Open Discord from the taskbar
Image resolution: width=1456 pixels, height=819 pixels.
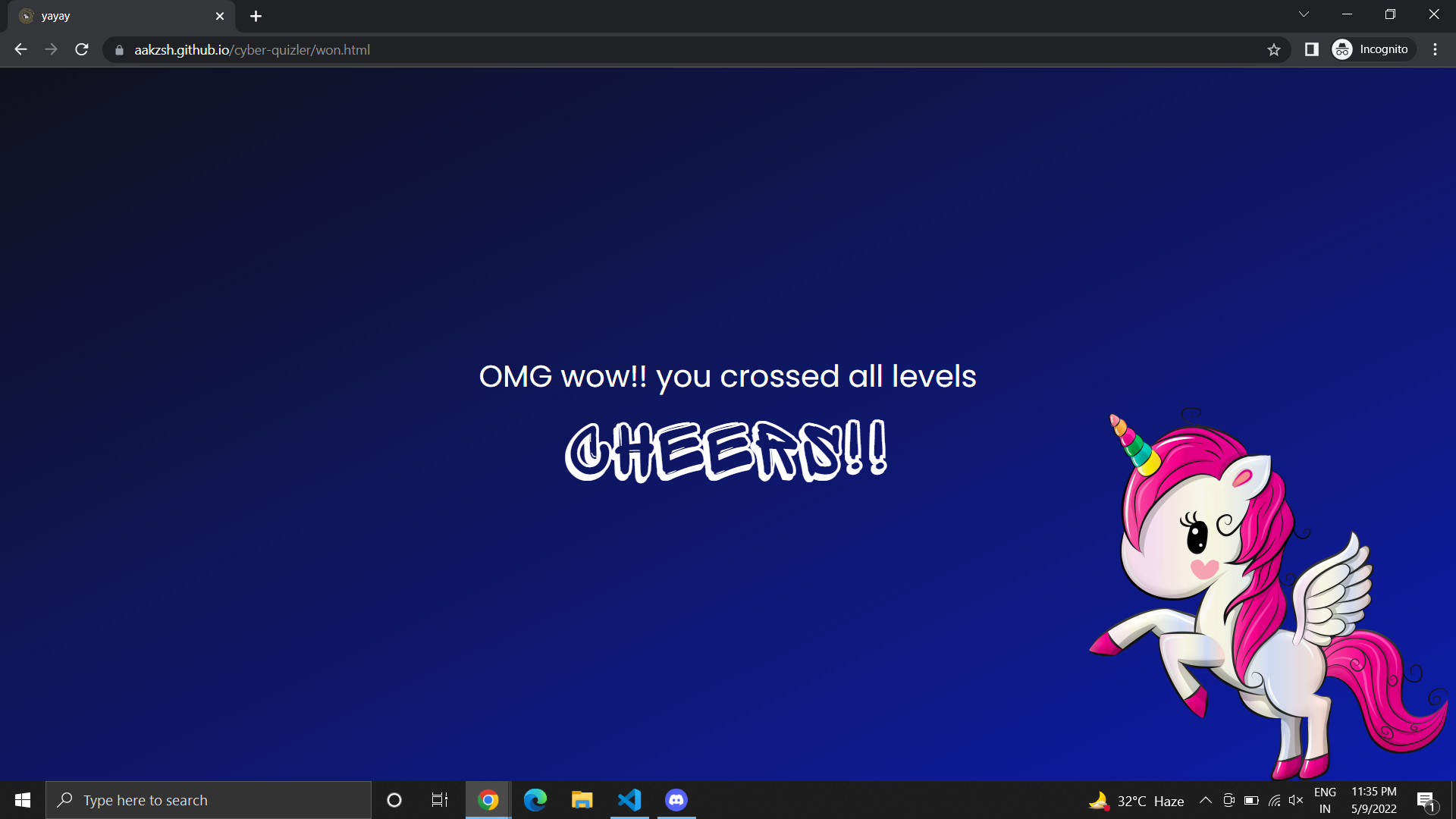pyautogui.click(x=676, y=800)
